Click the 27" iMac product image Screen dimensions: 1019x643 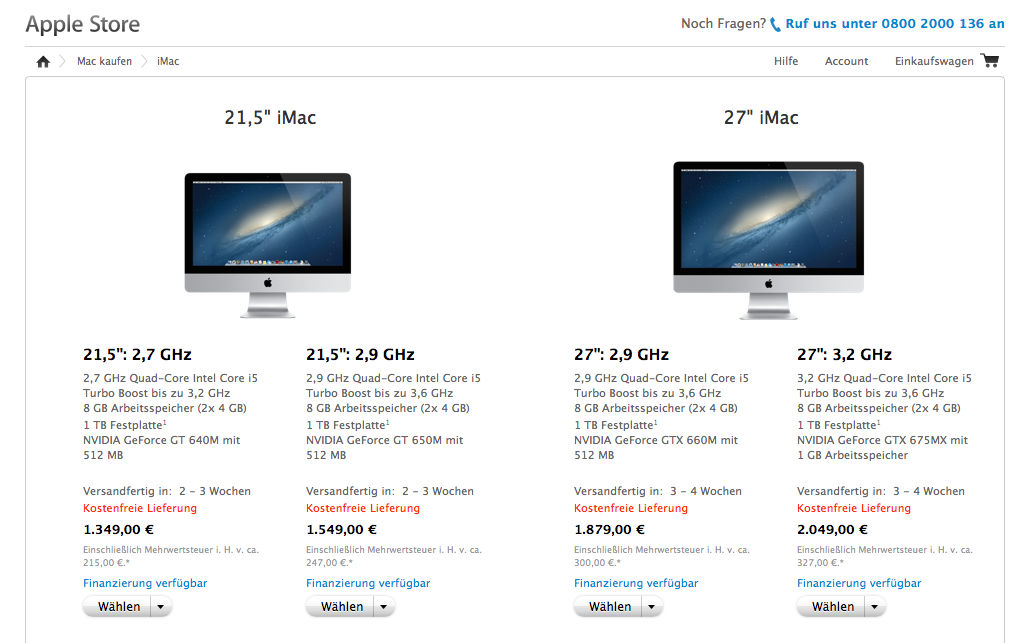pos(769,241)
